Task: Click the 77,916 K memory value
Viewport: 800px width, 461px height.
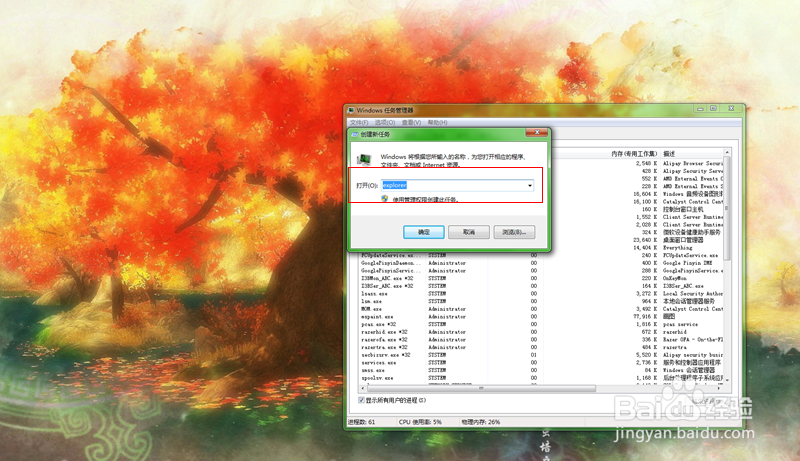Action: pos(645,317)
